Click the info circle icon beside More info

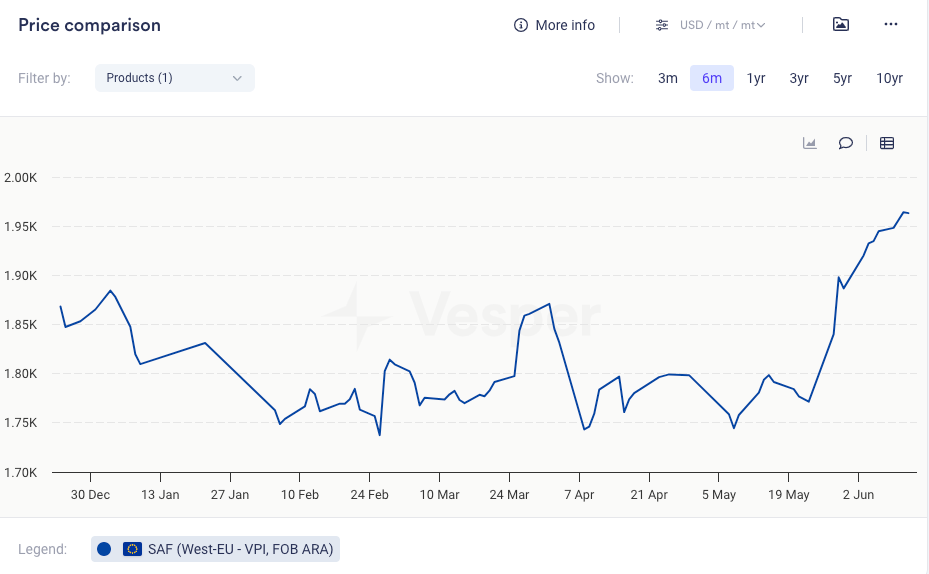pyautogui.click(x=521, y=25)
